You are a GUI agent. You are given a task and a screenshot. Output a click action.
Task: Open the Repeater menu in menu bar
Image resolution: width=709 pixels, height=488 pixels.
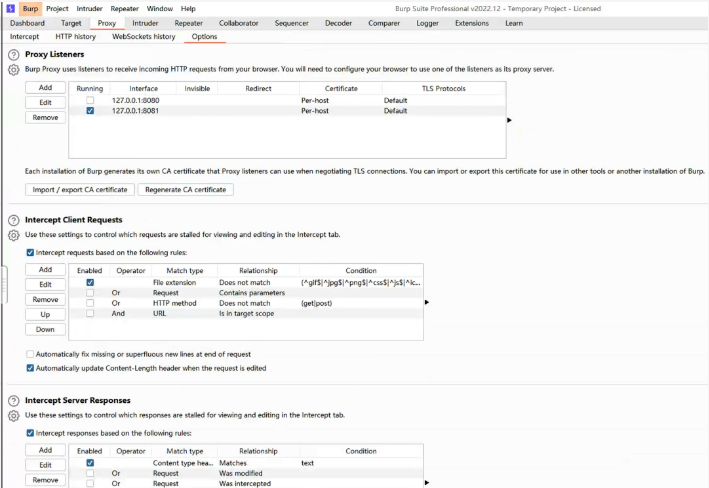click(x=124, y=9)
